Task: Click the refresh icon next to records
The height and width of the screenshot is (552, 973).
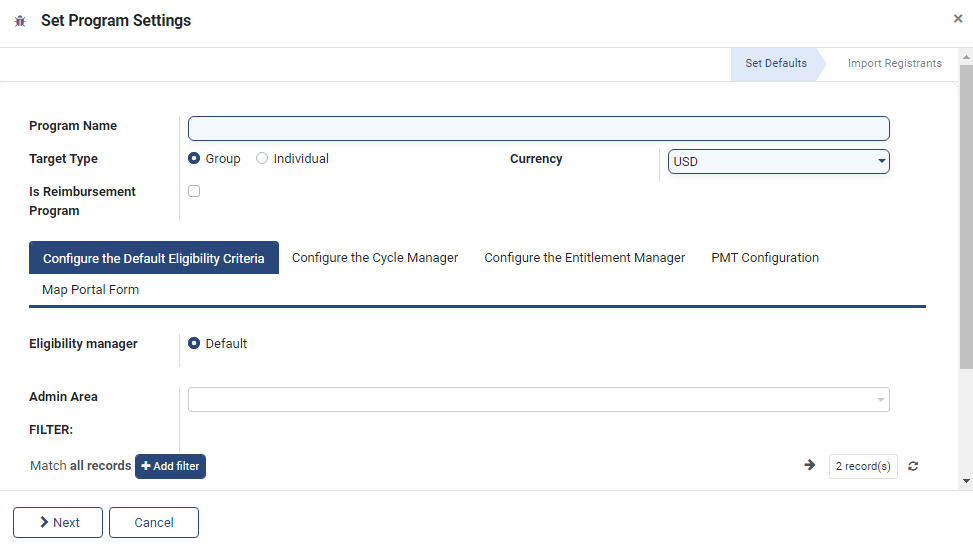Action: coord(913,466)
